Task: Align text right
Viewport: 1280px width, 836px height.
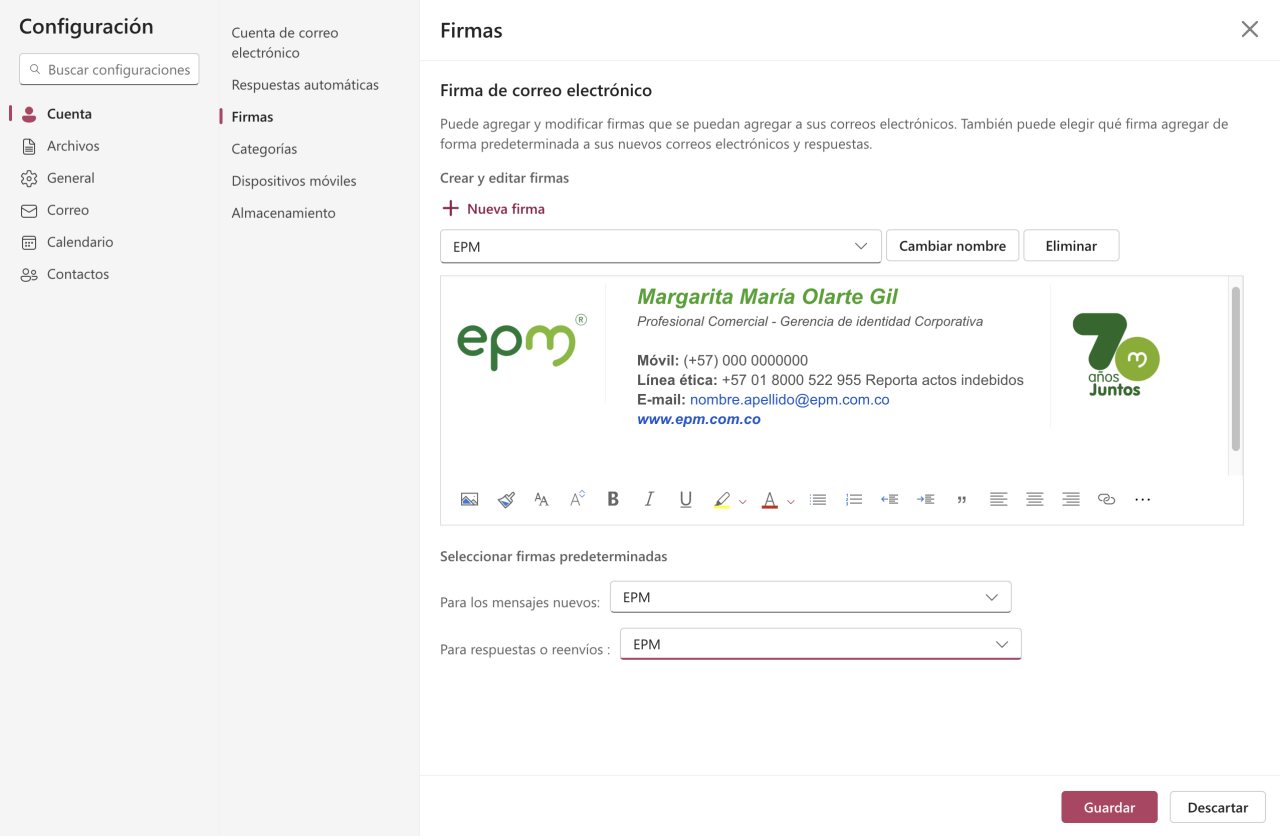Action: (x=1070, y=499)
